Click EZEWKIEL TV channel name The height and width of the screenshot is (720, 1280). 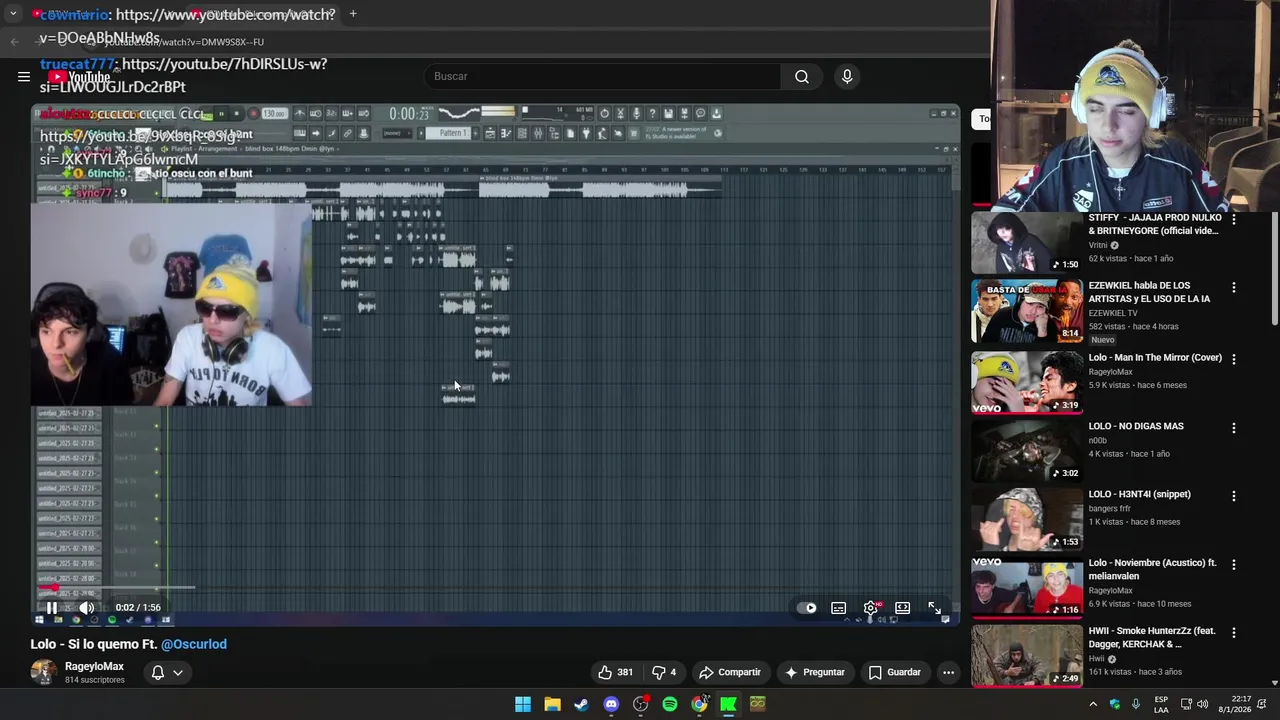(x=1113, y=313)
